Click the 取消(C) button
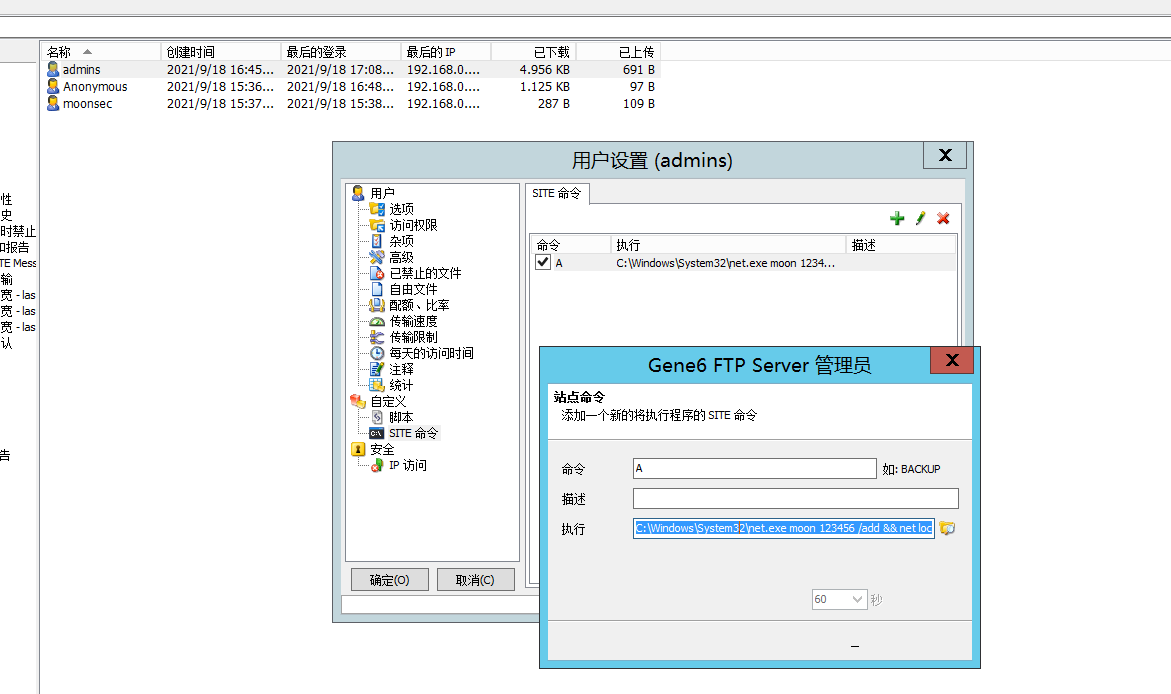 [475, 580]
